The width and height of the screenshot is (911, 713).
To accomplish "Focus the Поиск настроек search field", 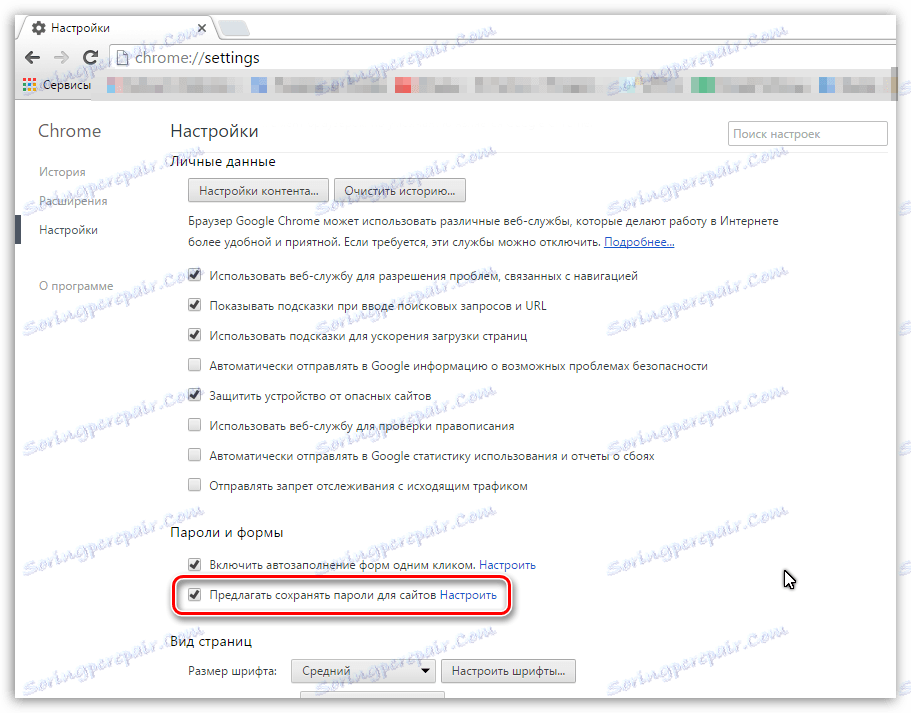I will pyautogui.click(x=807, y=134).
